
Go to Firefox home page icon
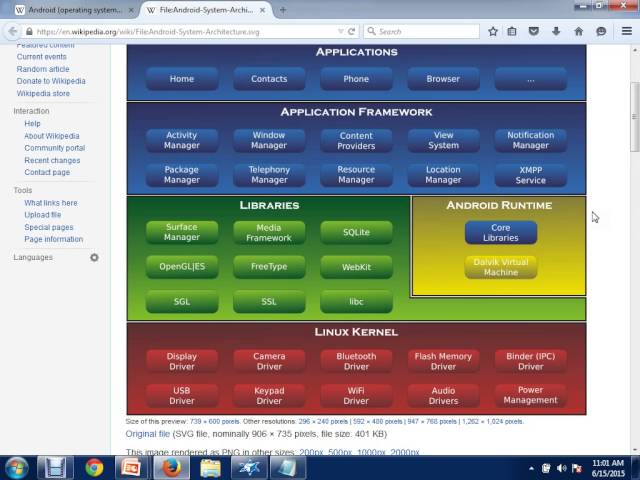578,31
